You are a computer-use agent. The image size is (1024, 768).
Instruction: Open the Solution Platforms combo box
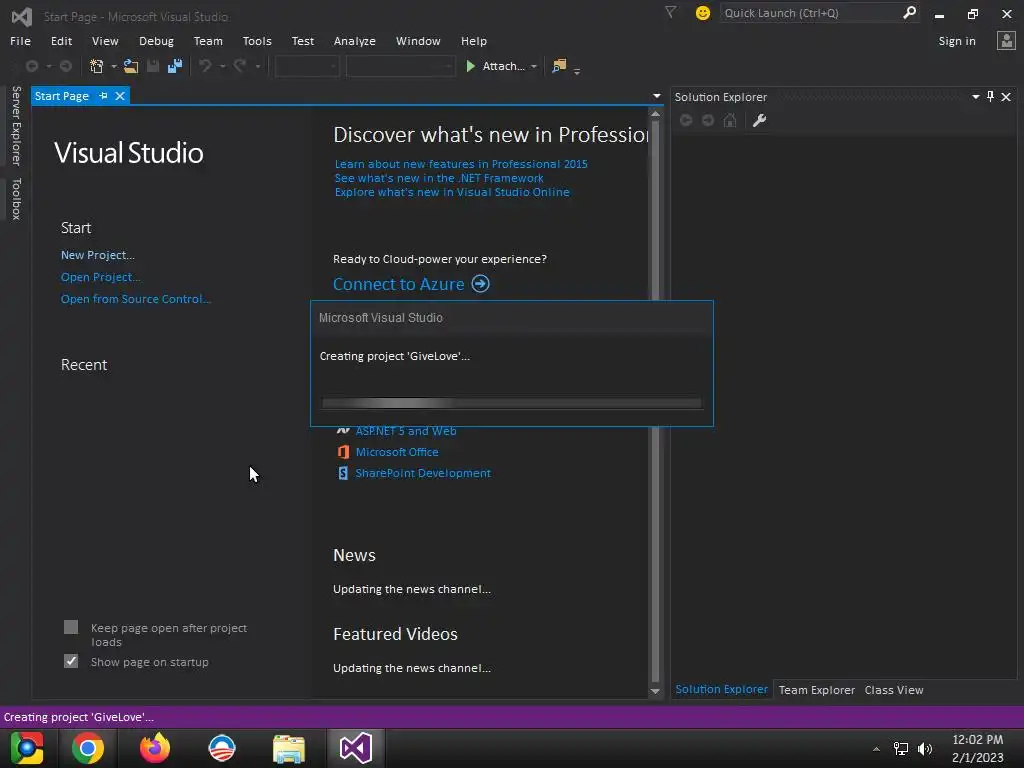[x=400, y=66]
